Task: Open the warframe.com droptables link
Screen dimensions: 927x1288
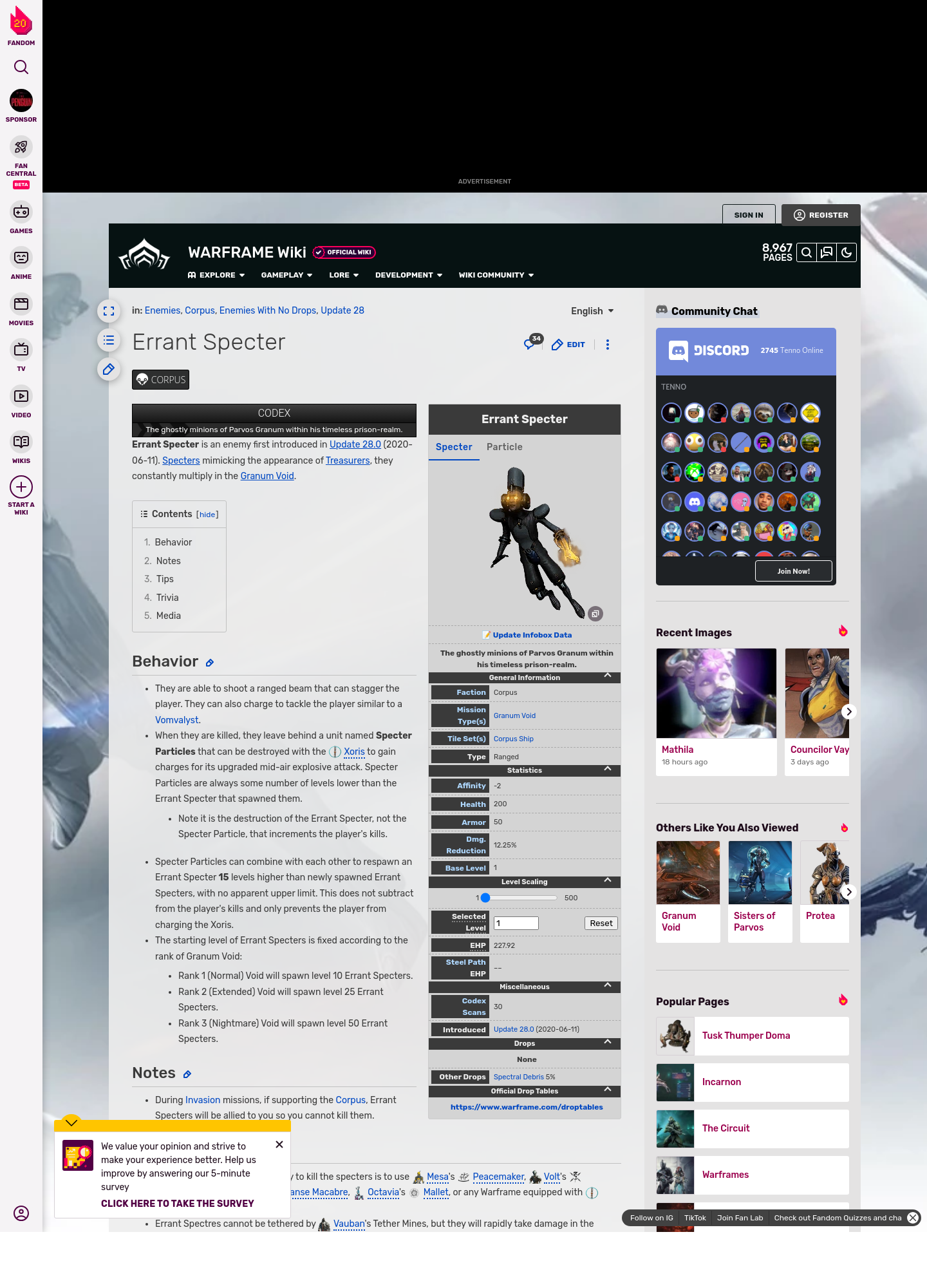Action: click(527, 1107)
